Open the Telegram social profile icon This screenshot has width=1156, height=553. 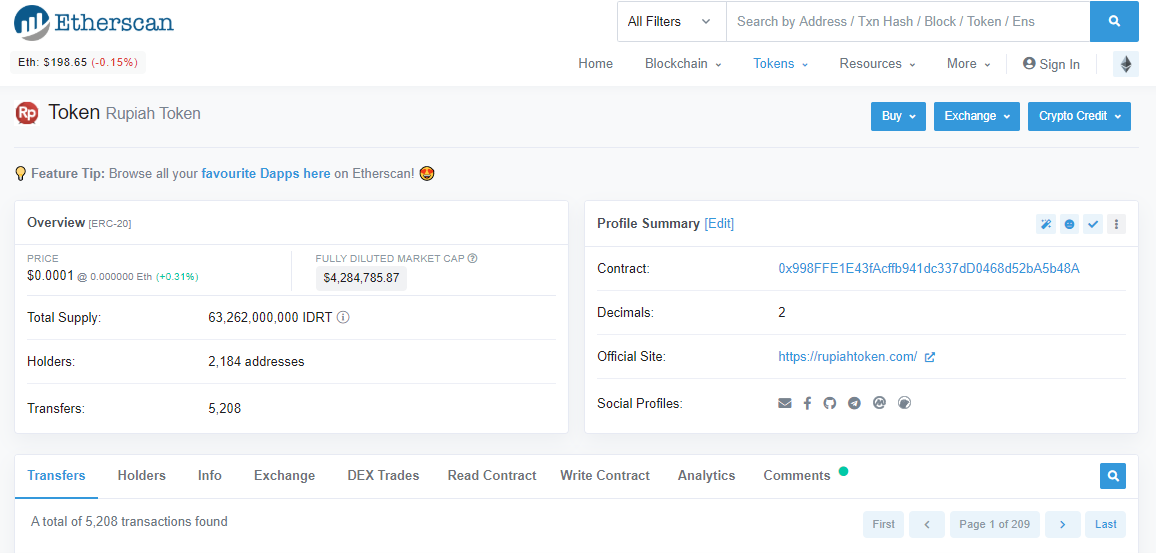(x=854, y=403)
